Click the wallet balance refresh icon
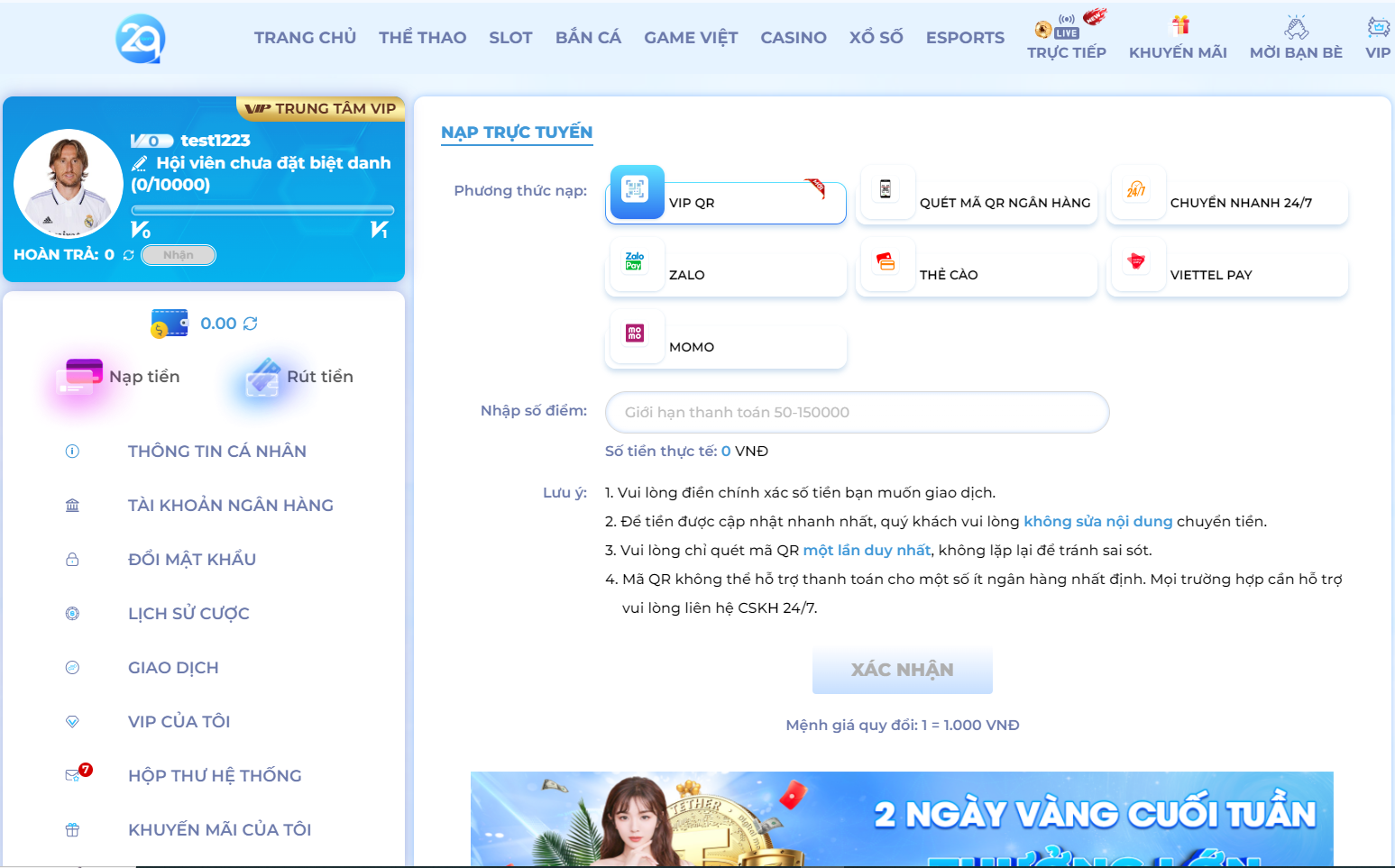The height and width of the screenshot is (868, 1395). [x=251, y=322]
